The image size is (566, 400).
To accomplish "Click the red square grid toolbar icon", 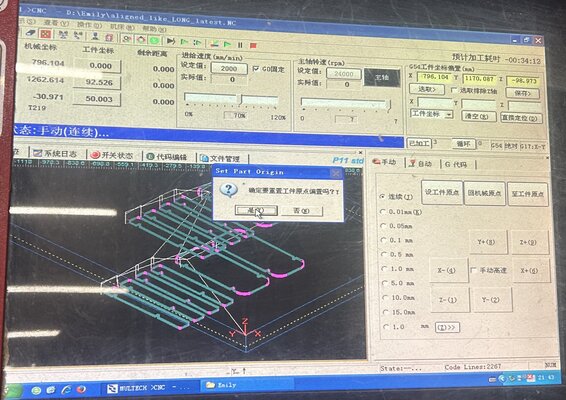I will [x=45, y=34].
